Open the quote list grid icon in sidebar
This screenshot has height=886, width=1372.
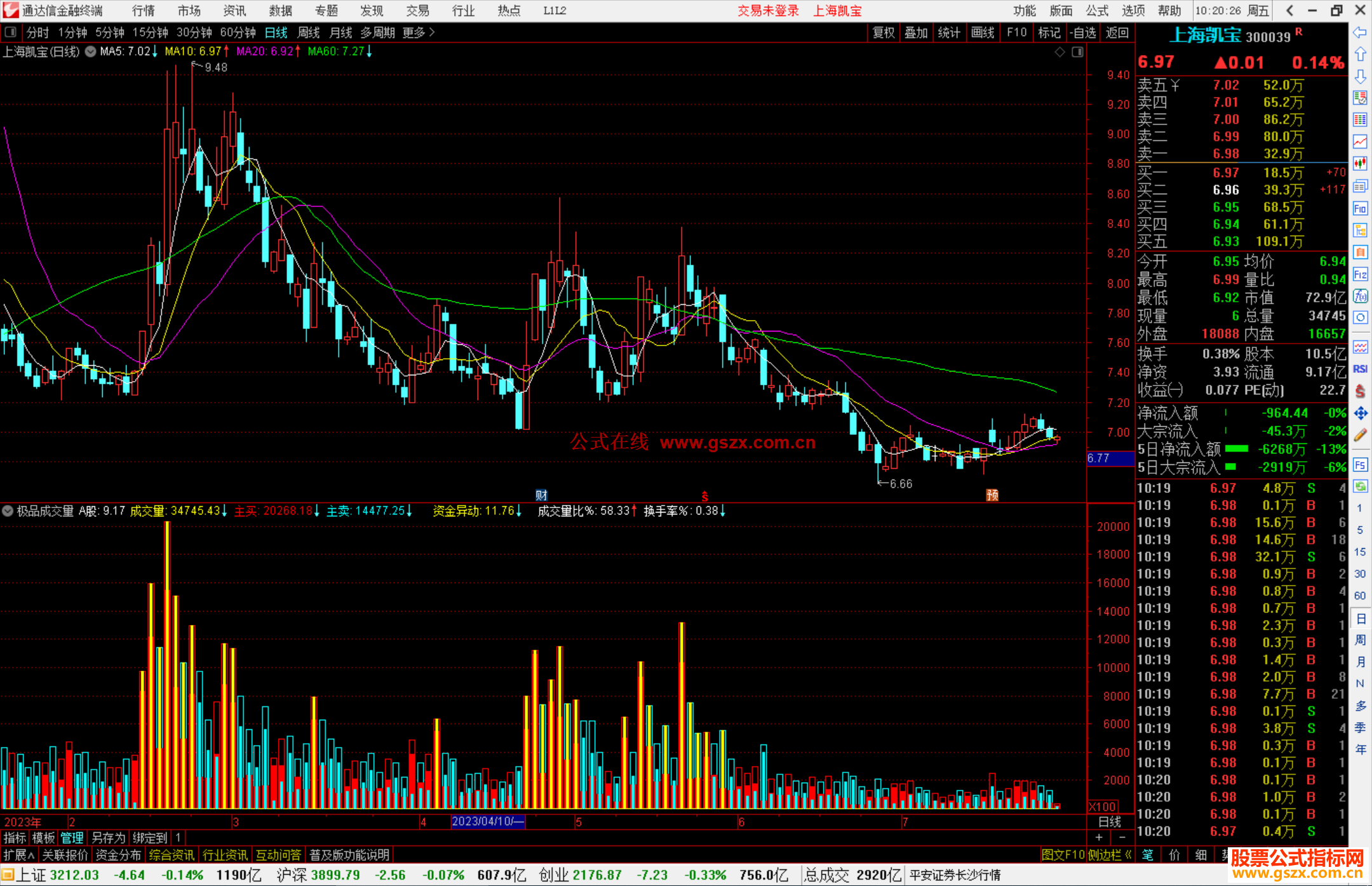(x=1360, y=120)
